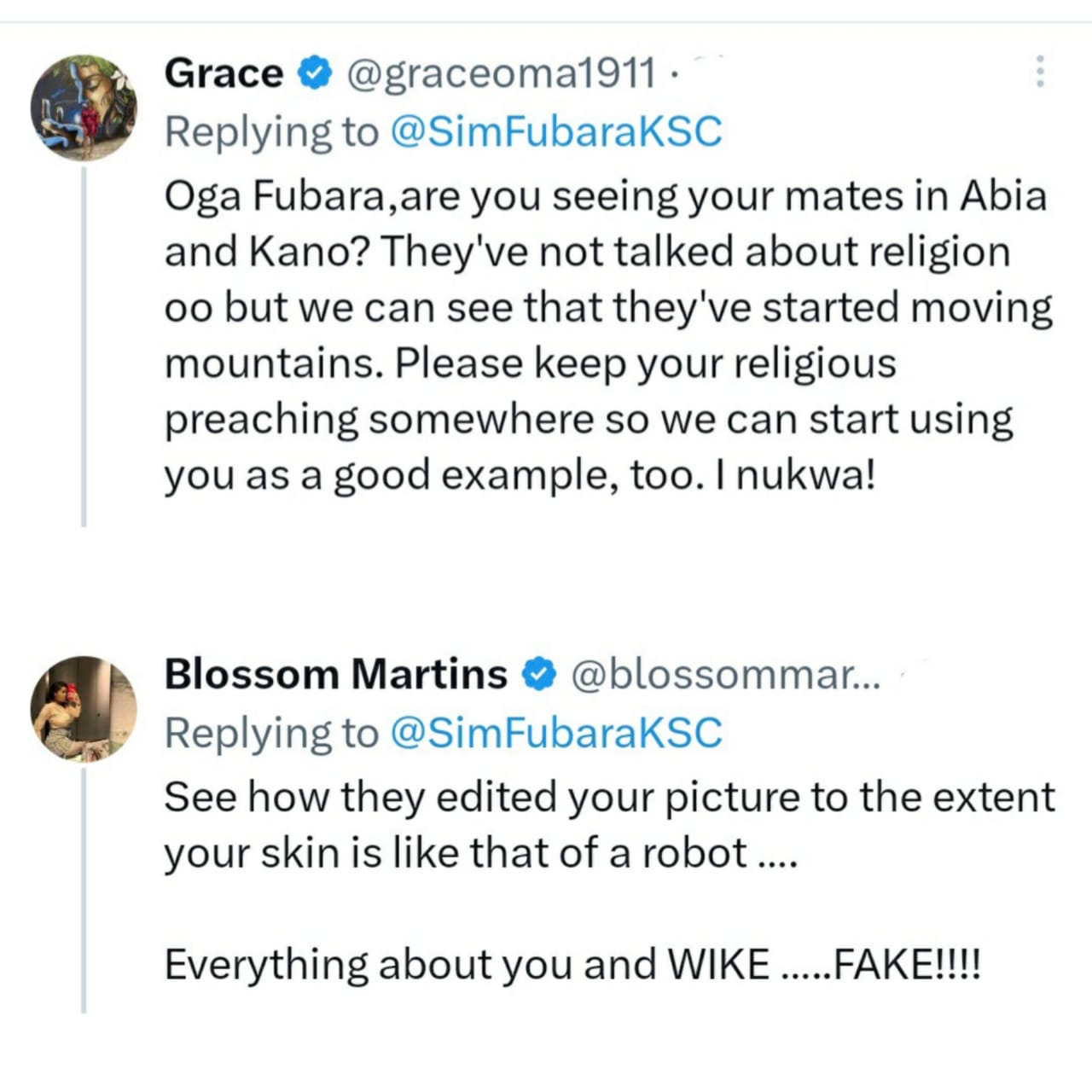Screen dimensions: 1092x1092
Task: Open the more options menu on Grace's tweet
Action: (1039, 72)
